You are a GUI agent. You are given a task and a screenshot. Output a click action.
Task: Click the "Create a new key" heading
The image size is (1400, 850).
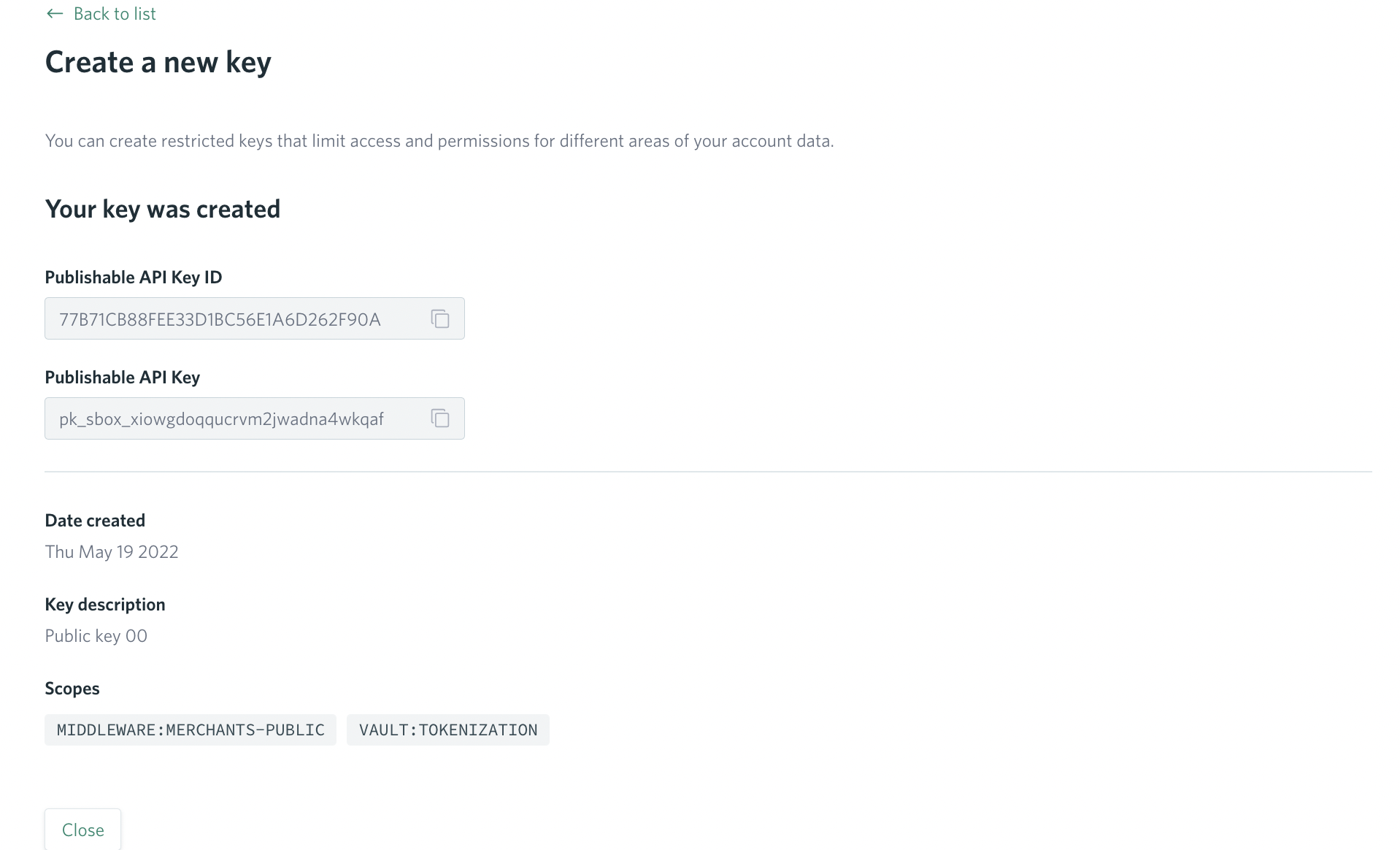(158, 63)
